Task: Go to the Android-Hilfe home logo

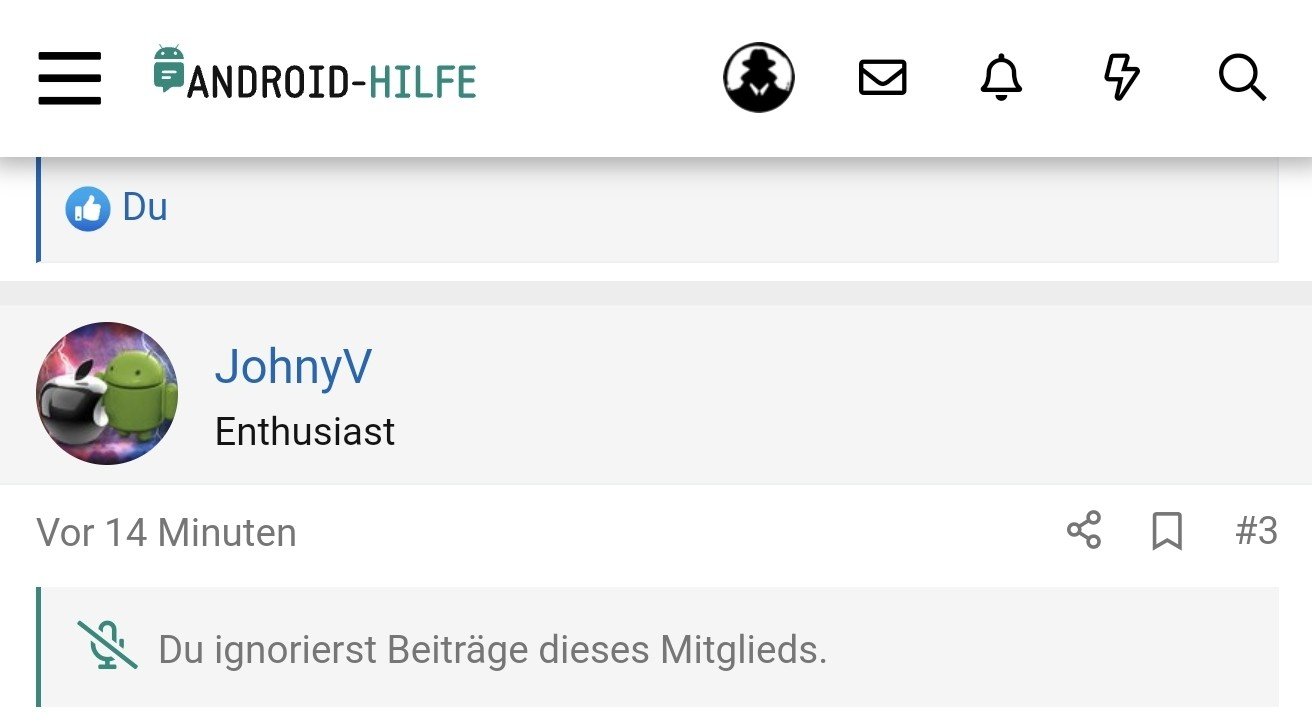Action: (x=315, y=73)
